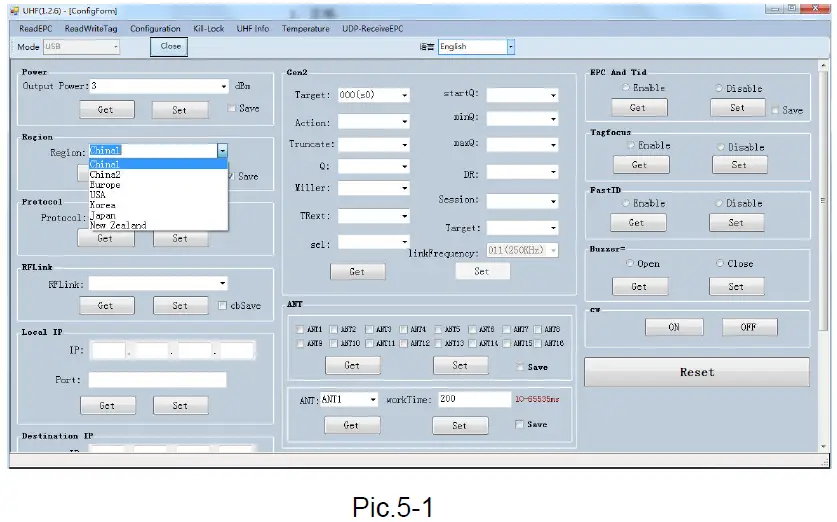This screenshot has height=522, width=837.
Task: Check the ANT9 checkbox
Action: tap(299, 343)
